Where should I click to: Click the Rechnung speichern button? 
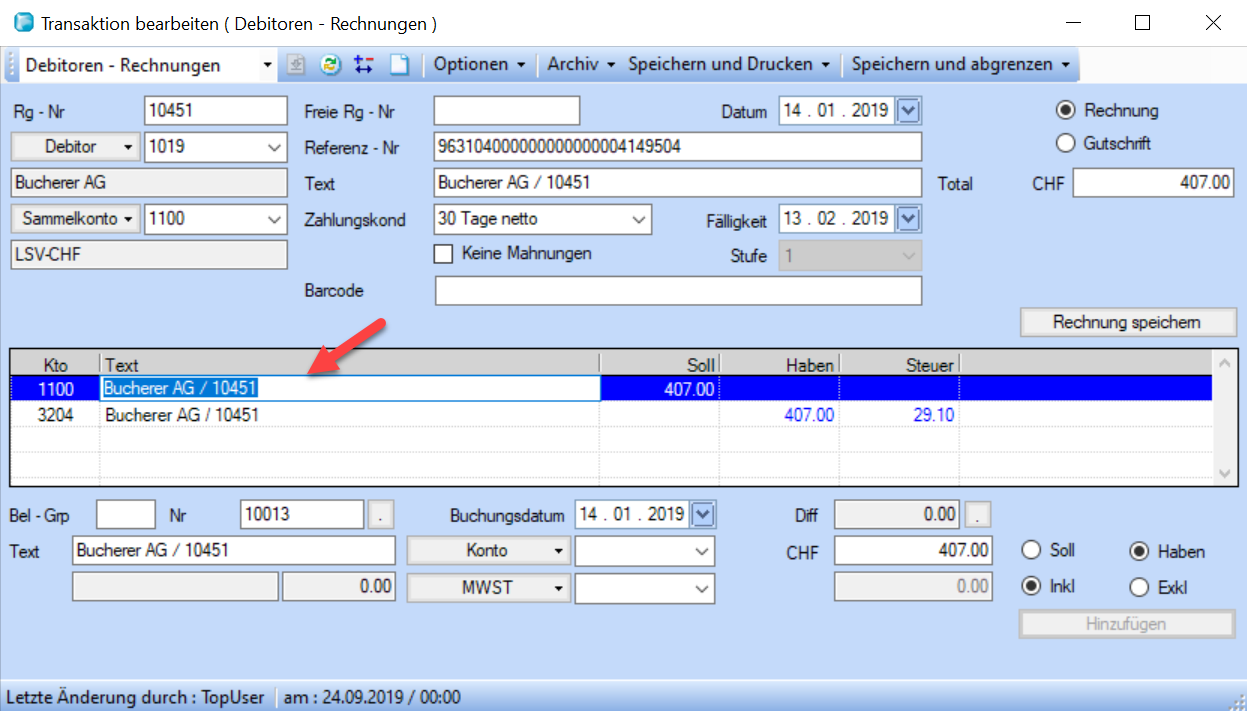coord(1127,322)
